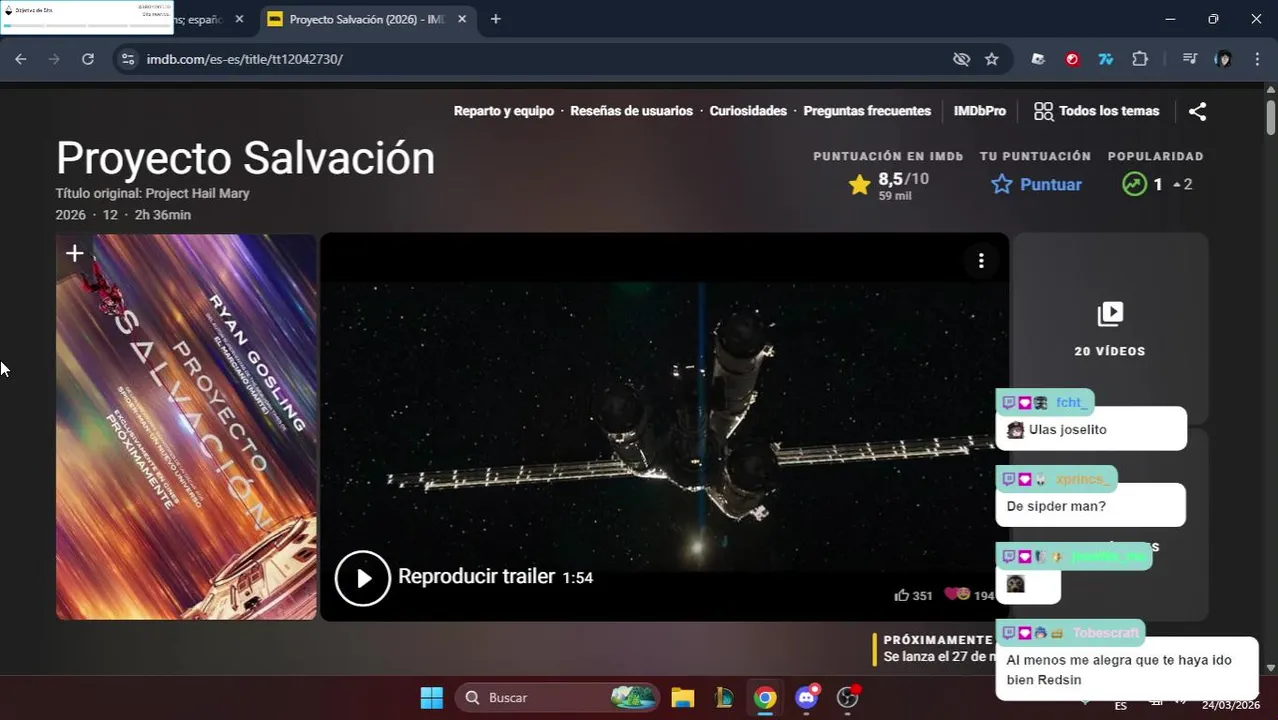Reload the page with the refresh icon
The height and width of the screenshot is (720, 1278).
(x=88, y=59)
